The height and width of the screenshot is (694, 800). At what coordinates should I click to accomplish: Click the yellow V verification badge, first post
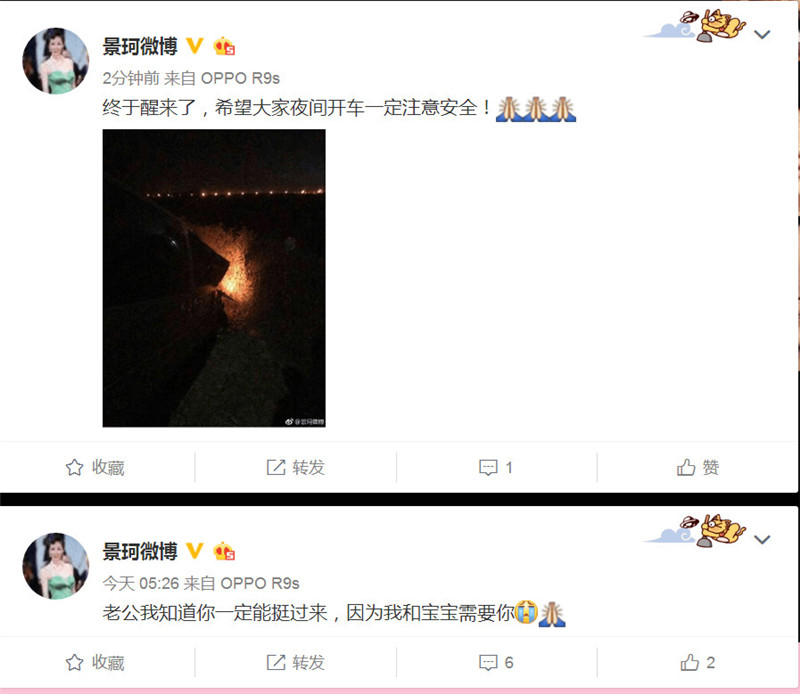tap(194, 46)
